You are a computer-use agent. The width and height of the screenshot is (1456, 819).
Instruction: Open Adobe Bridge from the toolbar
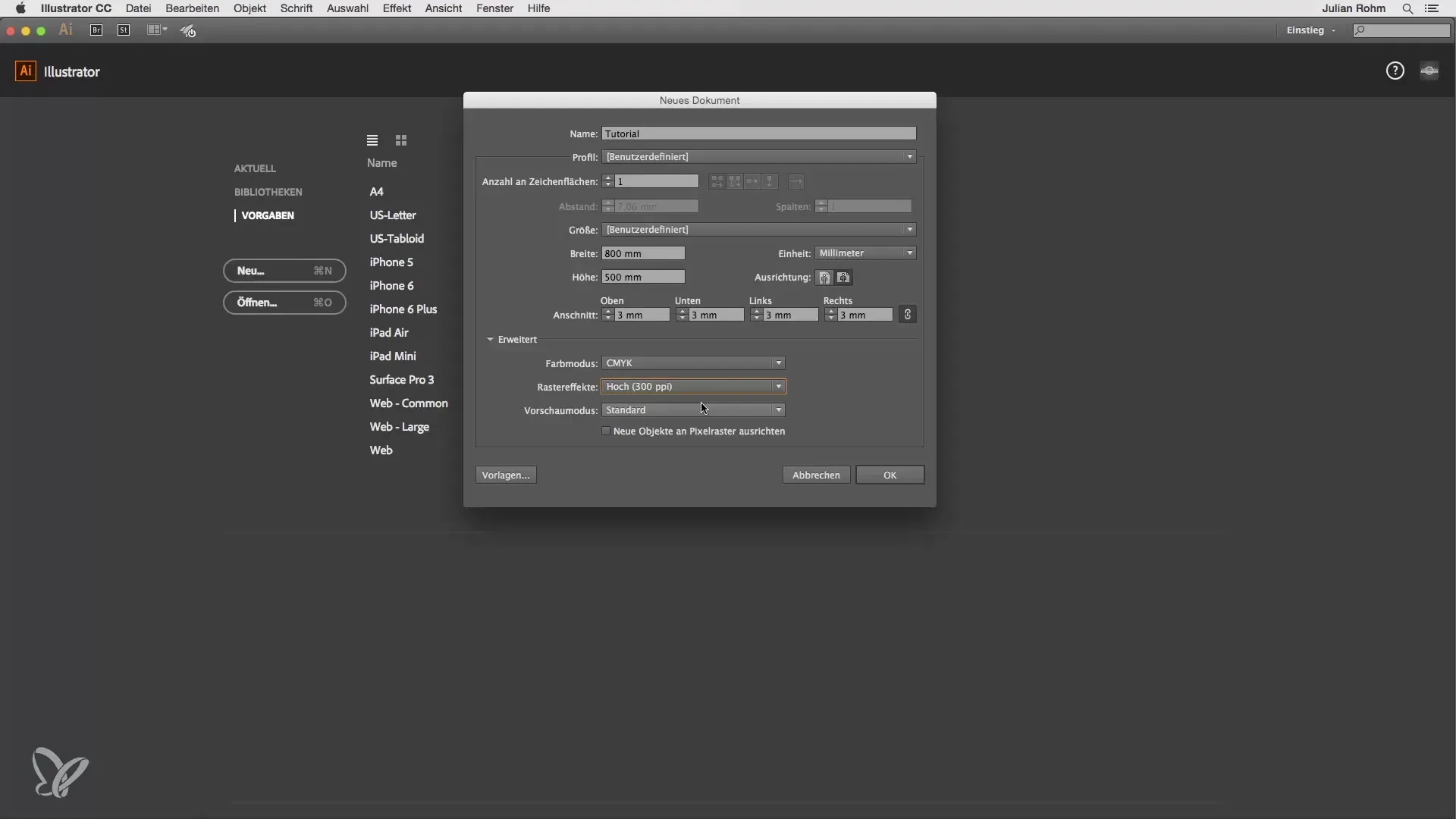tap(96, 30)
